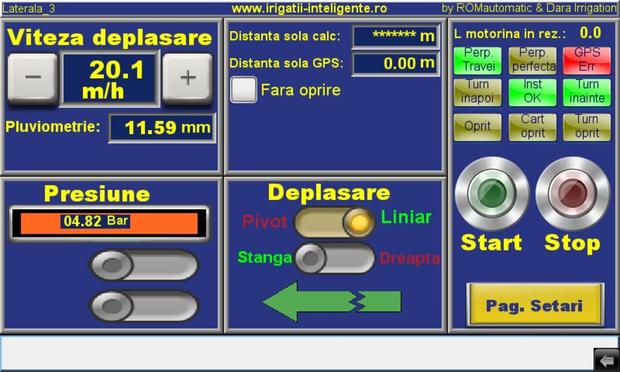Click the Deplasare heading
Screen dimensions: 620x372
329,193
